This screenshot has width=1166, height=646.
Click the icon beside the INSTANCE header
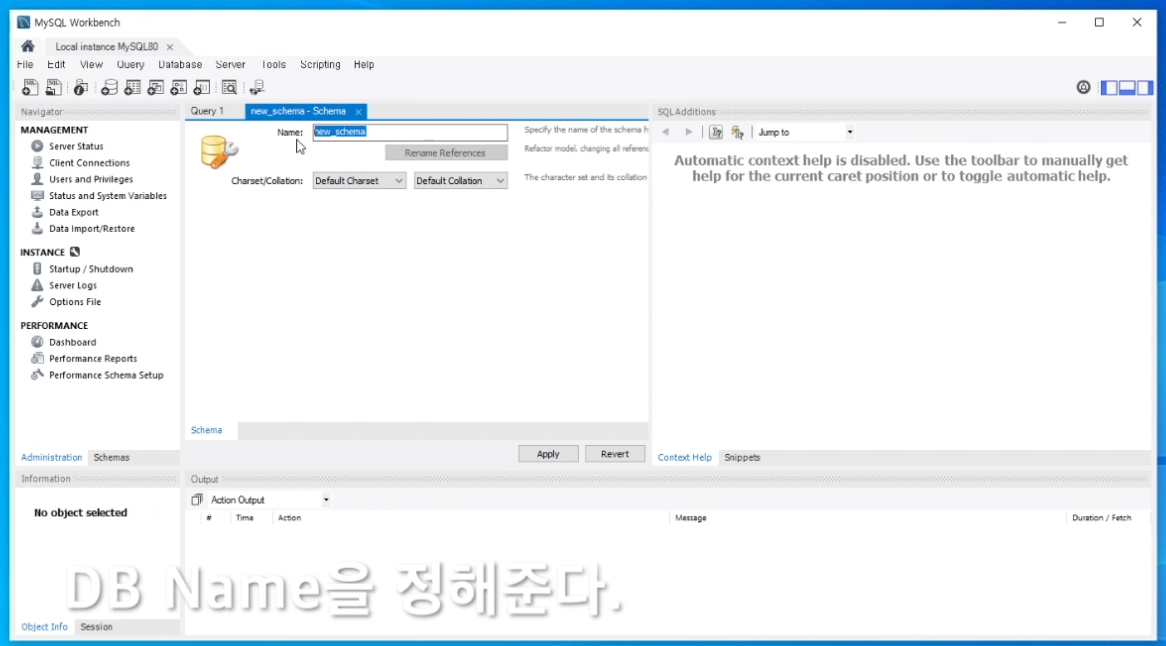tap(74, 252)
